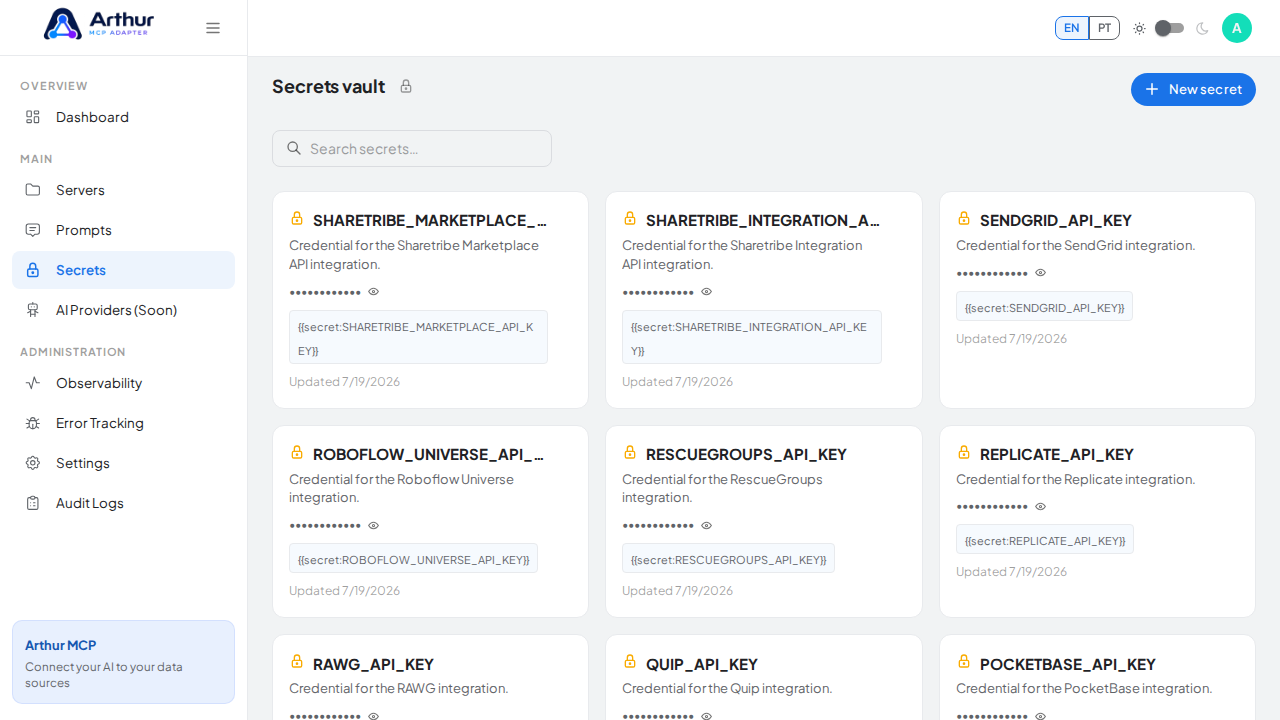Reveal SHARETRIBE_INTEGRATION secret value with eye icon
Image resolution: width=1280 pixels, height=720 pixels.
point(707,292)
